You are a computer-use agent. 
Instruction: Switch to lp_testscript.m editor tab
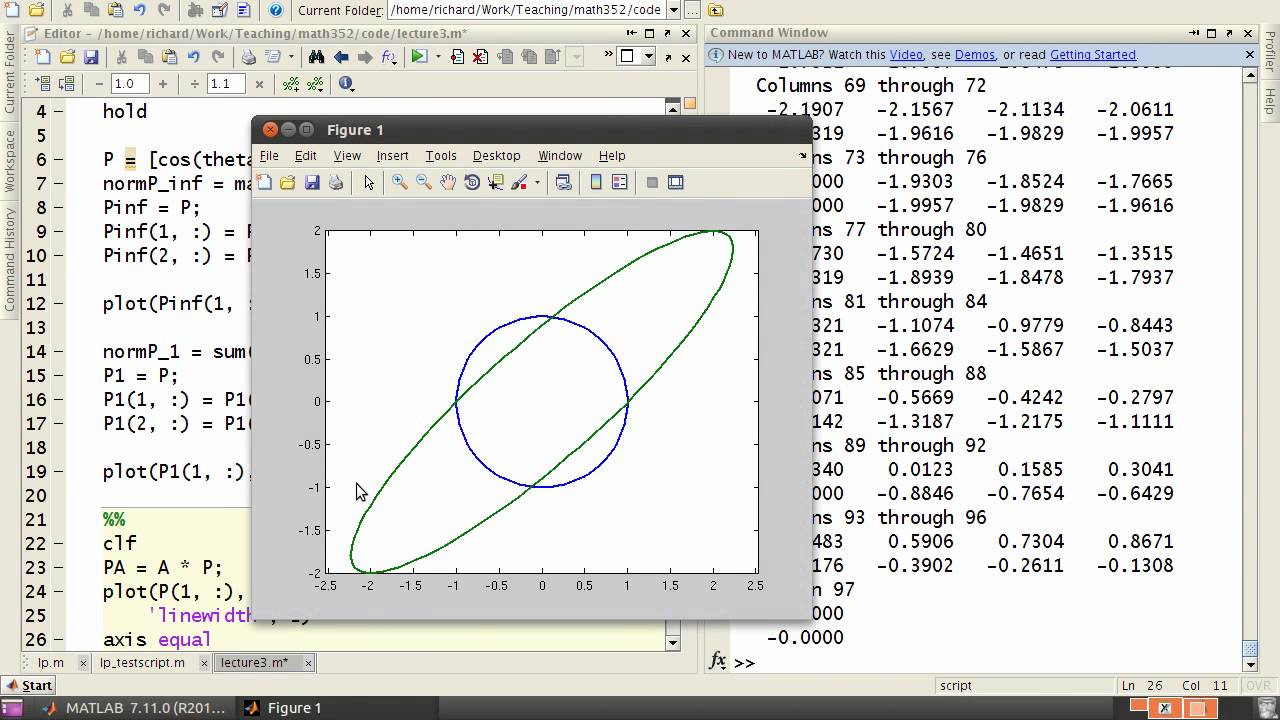[x=142, y=662]
